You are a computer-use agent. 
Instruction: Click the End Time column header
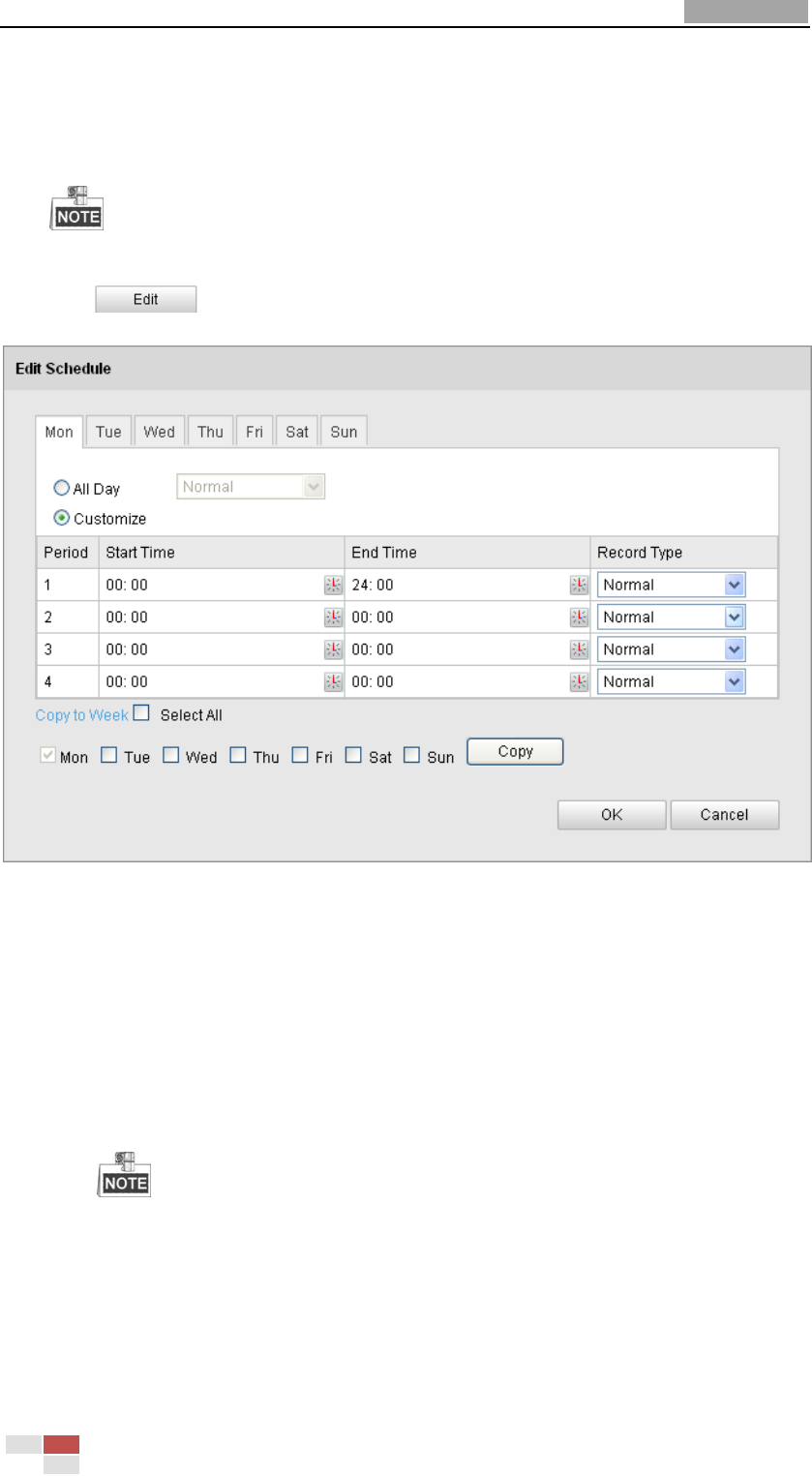[467, 553]
